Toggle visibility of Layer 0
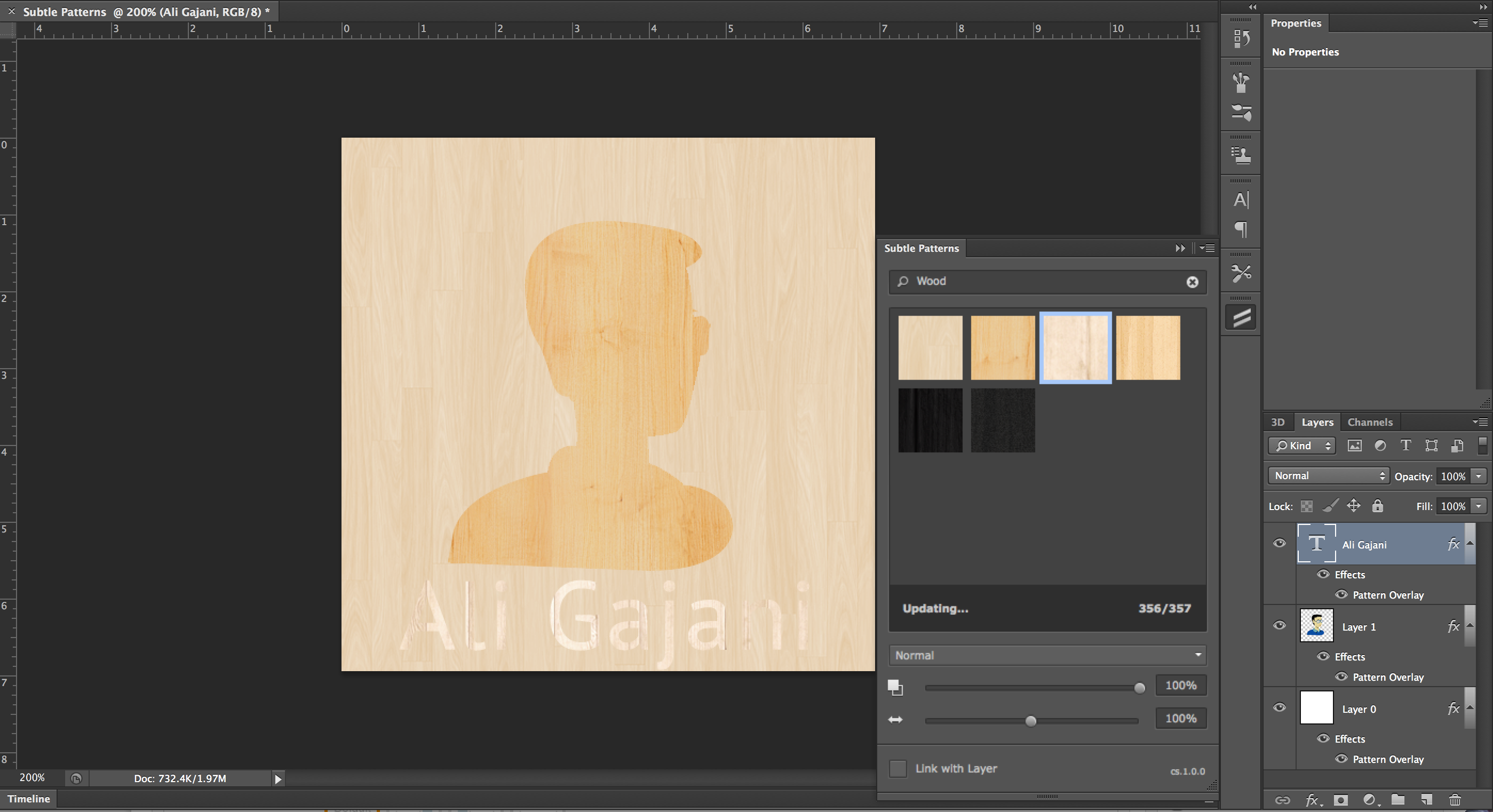The image size is (1493, 812). 1281,708
